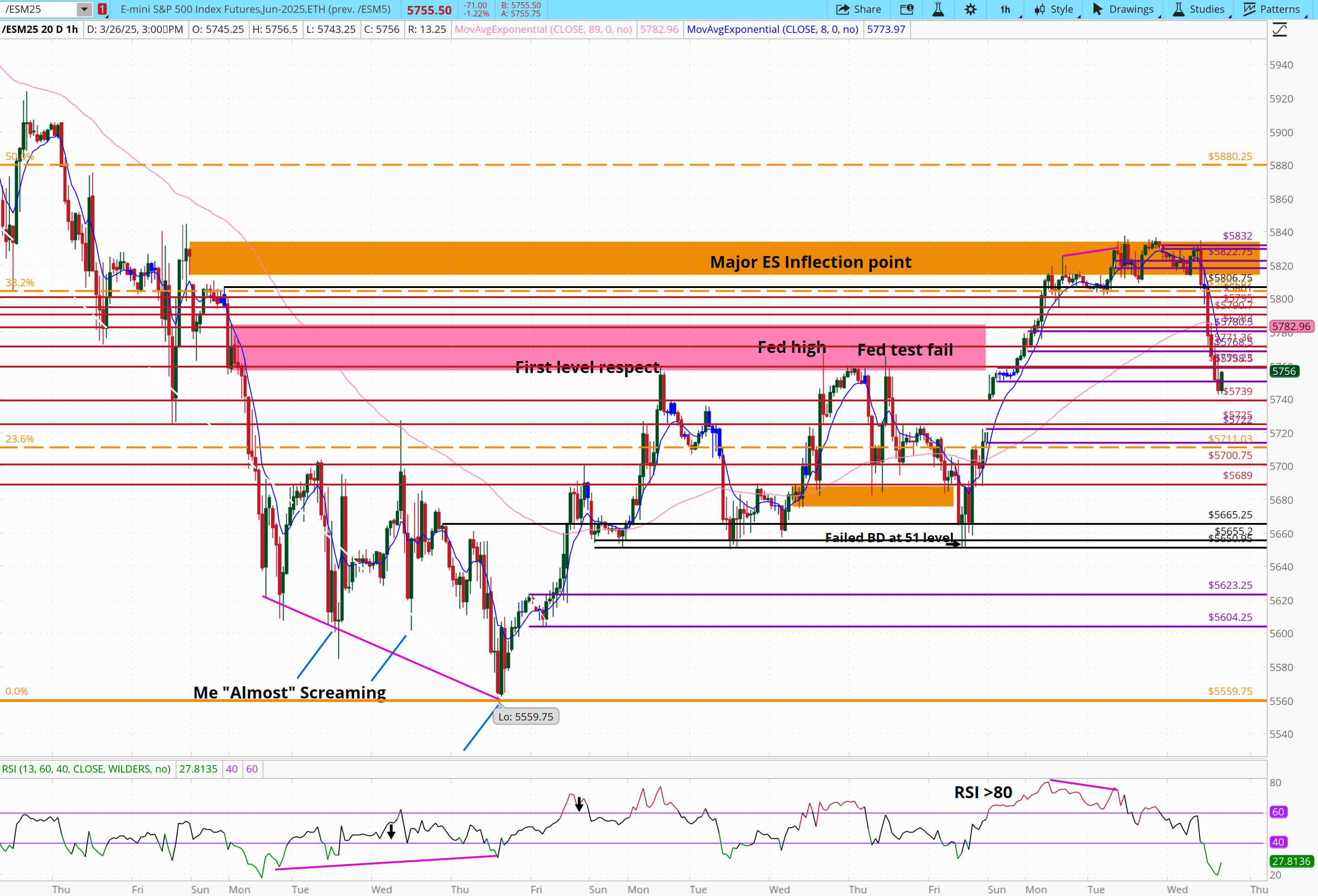Click the Share button
The height and width of the screenshot is (896, 1318).
coord(859,9)
